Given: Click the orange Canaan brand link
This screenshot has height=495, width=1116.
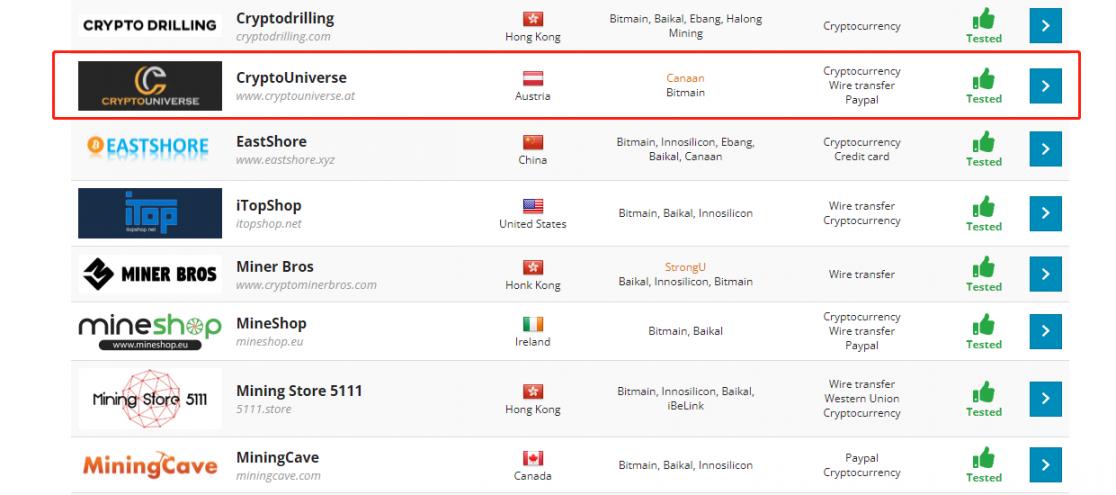Looking at the screenshot, I should click(685, 78).
